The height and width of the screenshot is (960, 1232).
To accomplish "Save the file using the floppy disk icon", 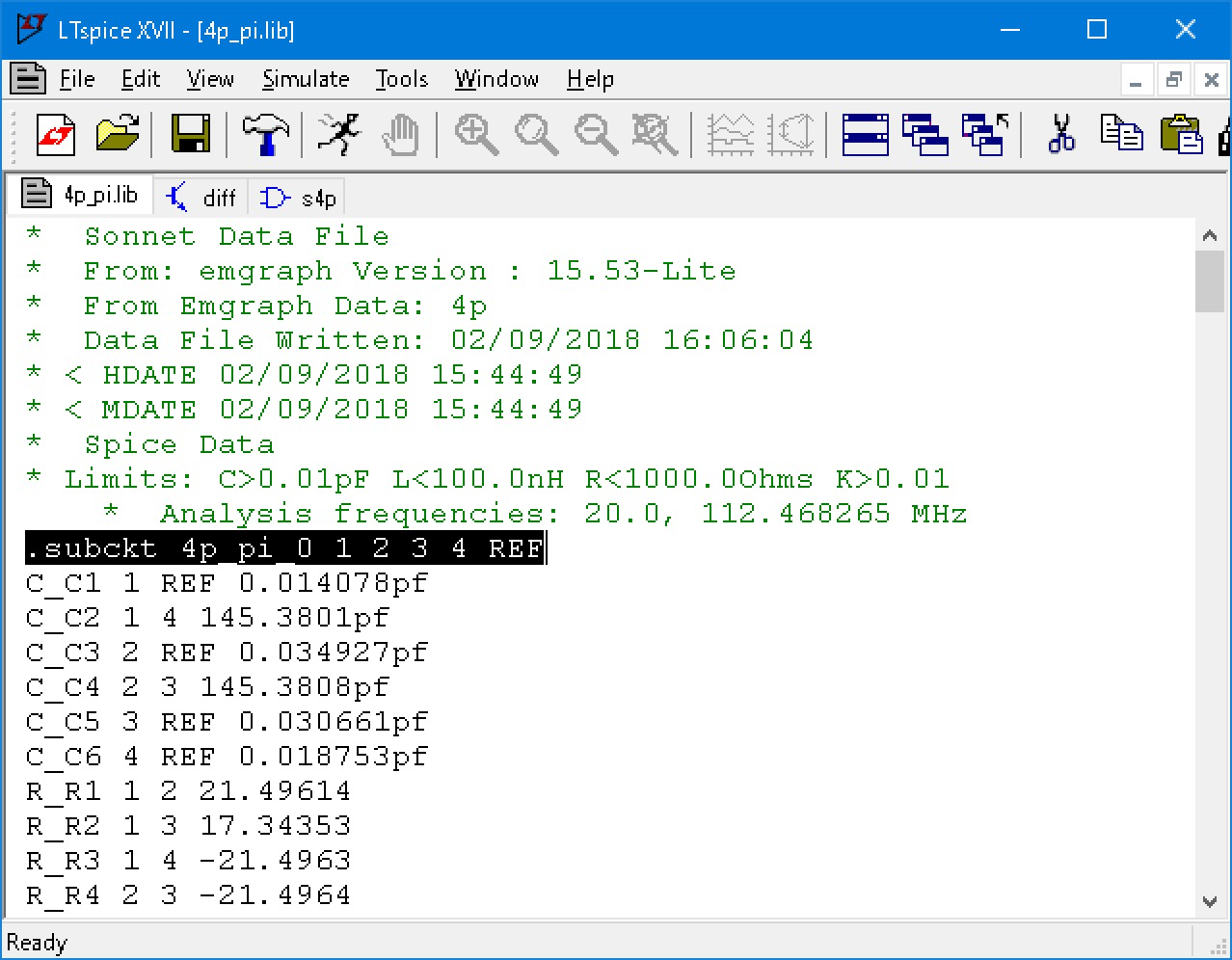I will [x=190, y=134].
